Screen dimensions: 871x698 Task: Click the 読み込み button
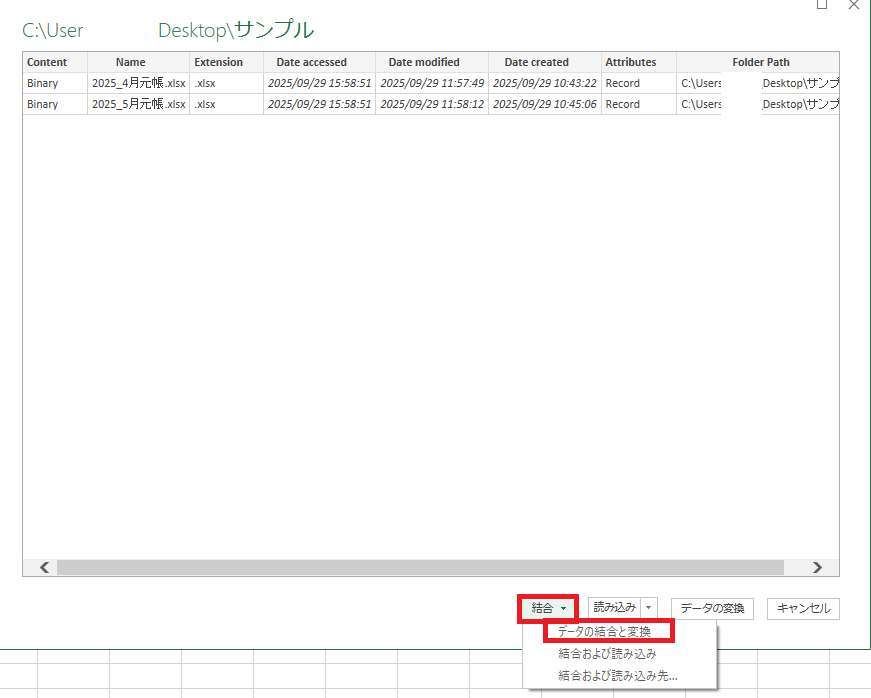(x=614, y=607)
